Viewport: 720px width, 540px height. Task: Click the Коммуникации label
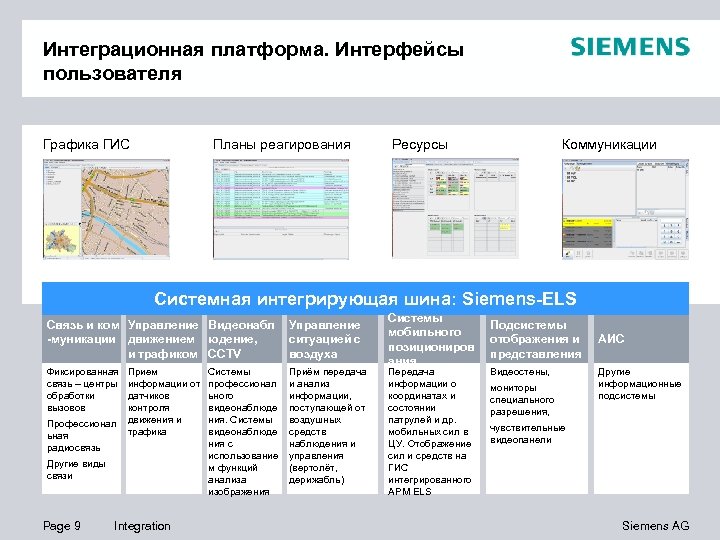[x=609, y=145]
